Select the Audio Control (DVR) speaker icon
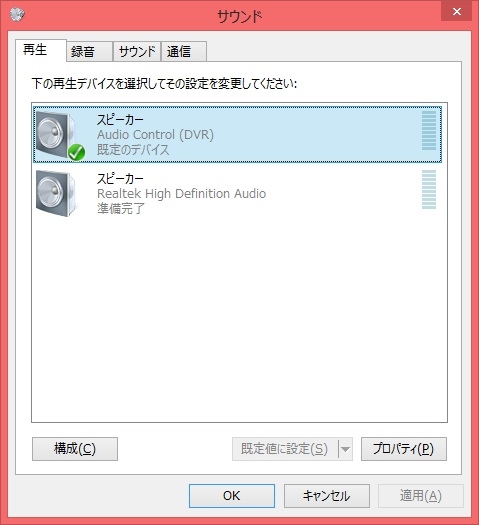The width and height of the screenshot is (479, 525). point(57,135)
